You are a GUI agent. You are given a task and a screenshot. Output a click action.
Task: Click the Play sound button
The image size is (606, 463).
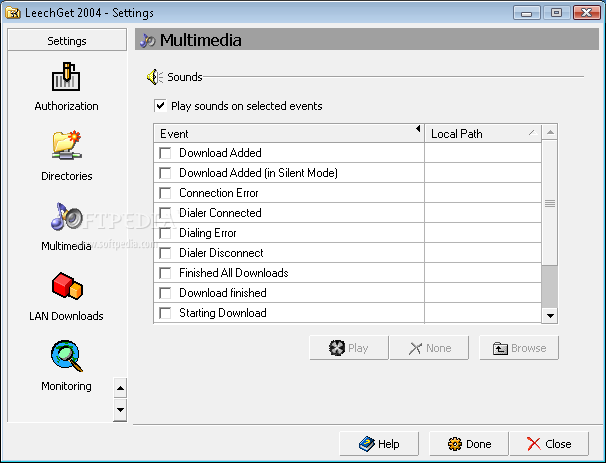pos(349,348)
